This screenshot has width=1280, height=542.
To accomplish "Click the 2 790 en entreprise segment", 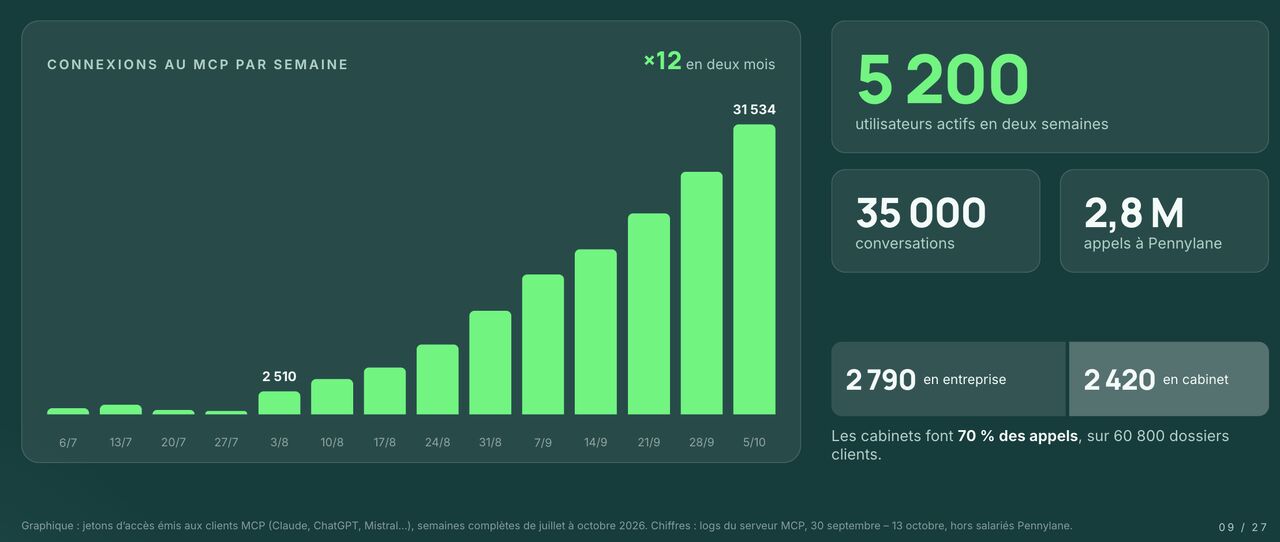I will coord(949,379).
